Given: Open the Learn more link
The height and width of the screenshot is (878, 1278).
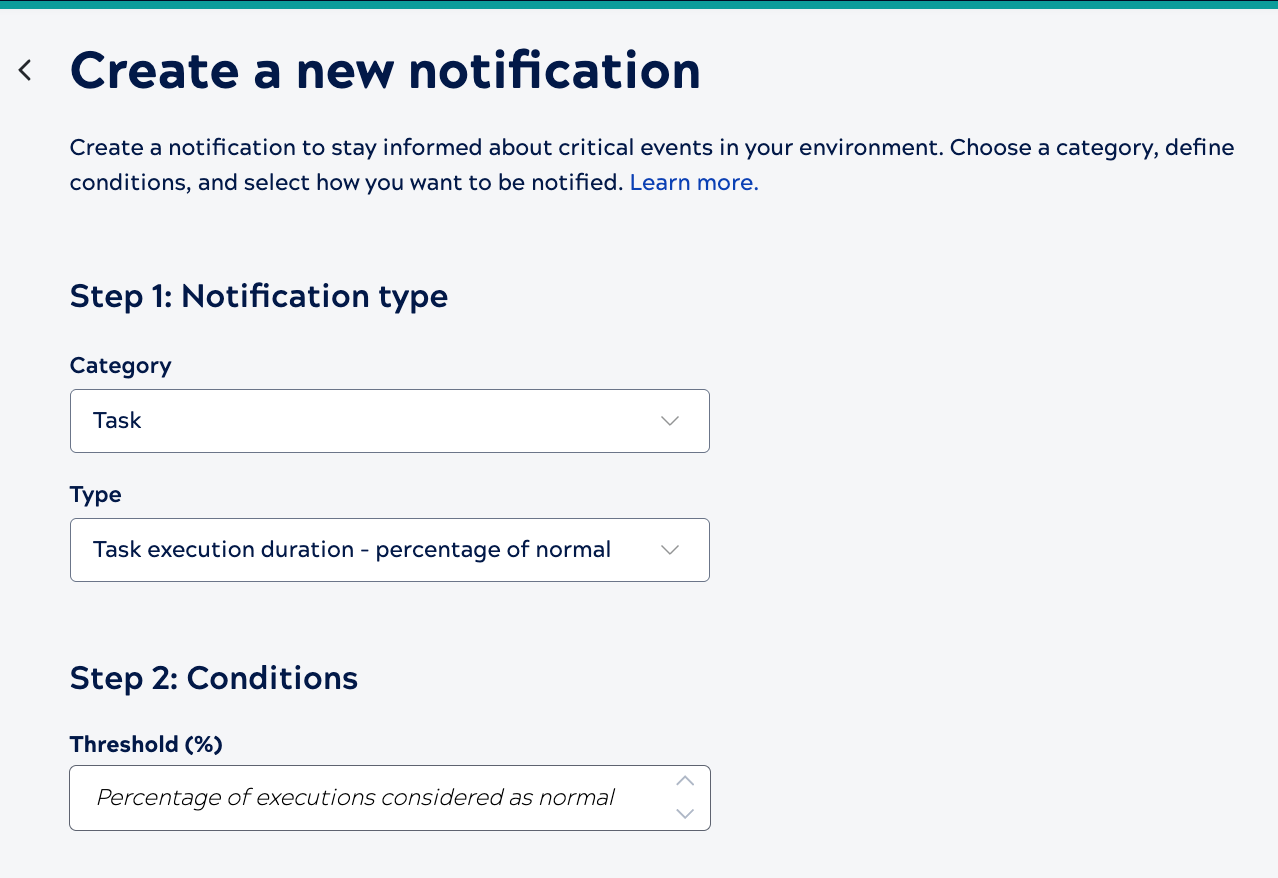Looking at the screenshot, I should coord(692,182).
